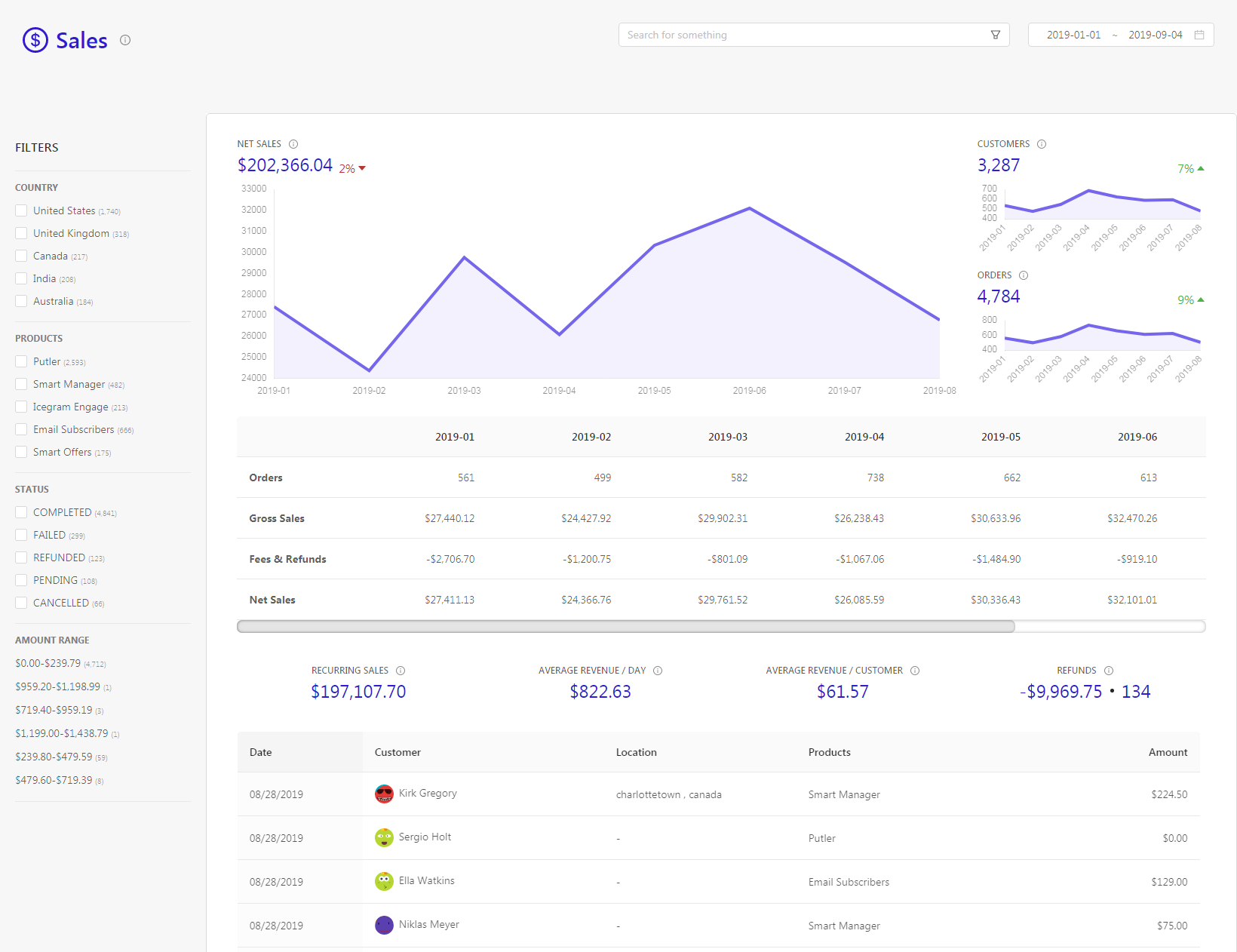1237x952 pixels.
Task: Click the Date column header
Action: [261, 752]
